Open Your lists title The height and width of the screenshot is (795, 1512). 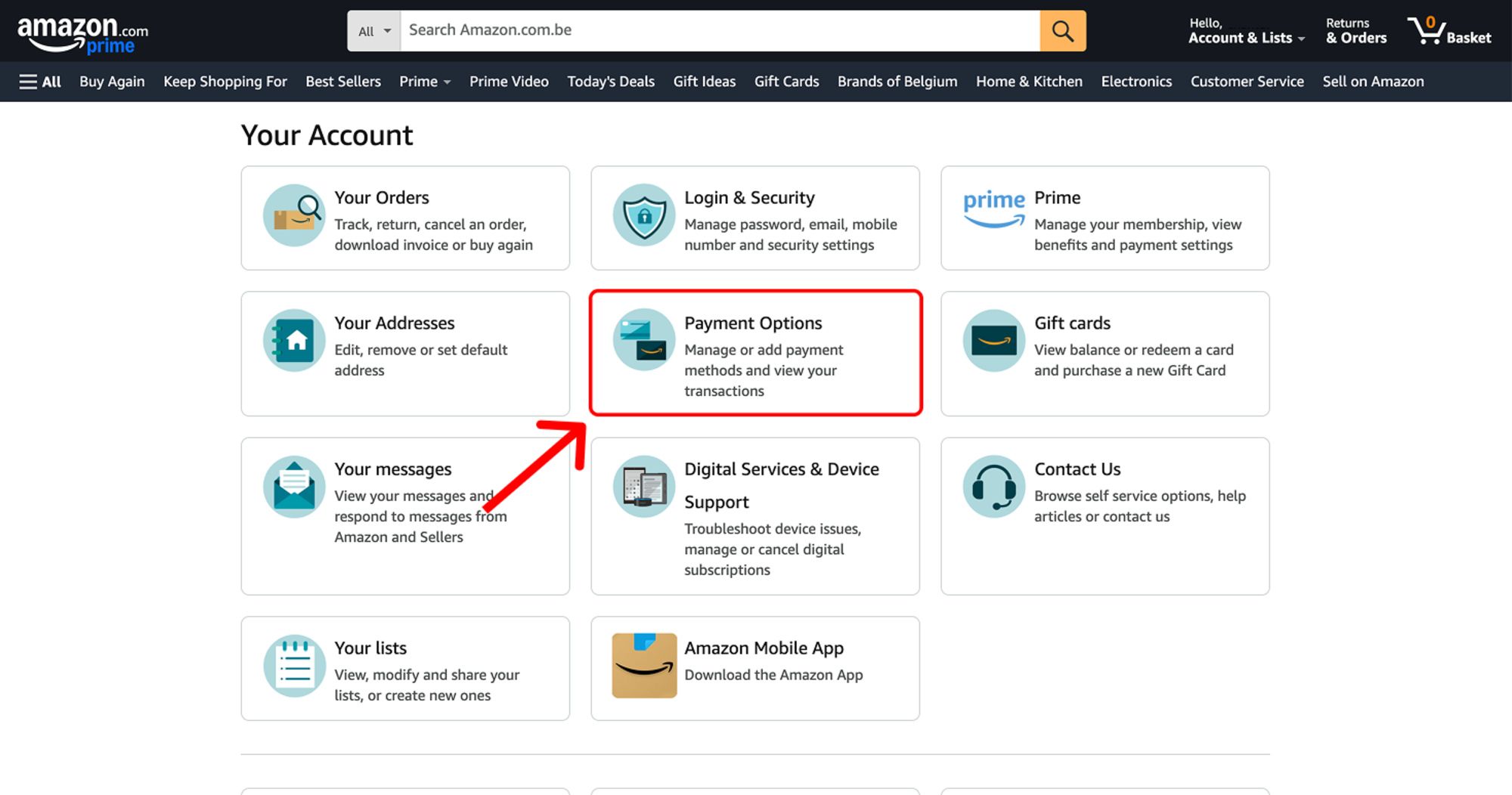click(370, 648)
